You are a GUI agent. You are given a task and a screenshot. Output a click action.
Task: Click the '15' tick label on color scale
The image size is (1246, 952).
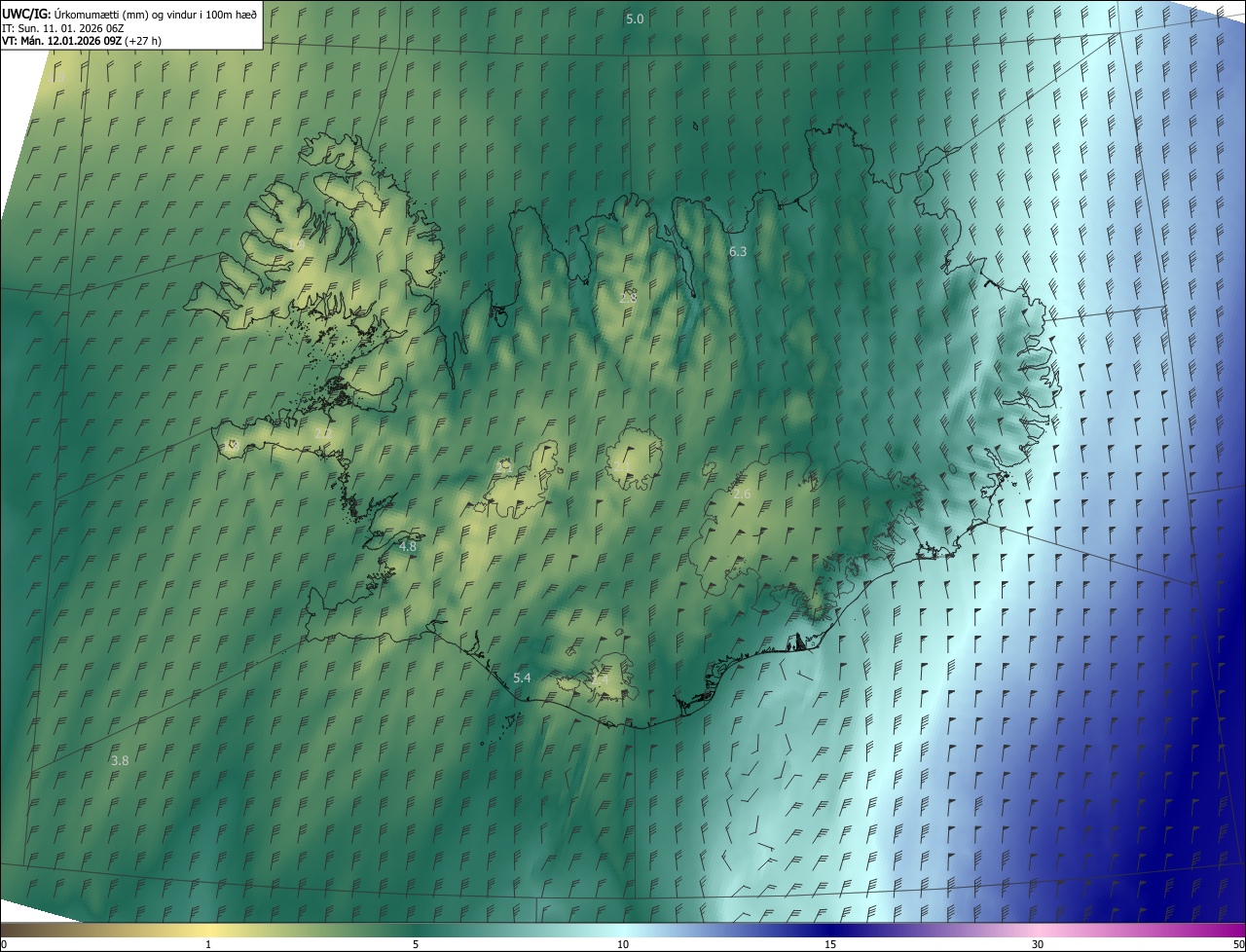pos(830,944)
